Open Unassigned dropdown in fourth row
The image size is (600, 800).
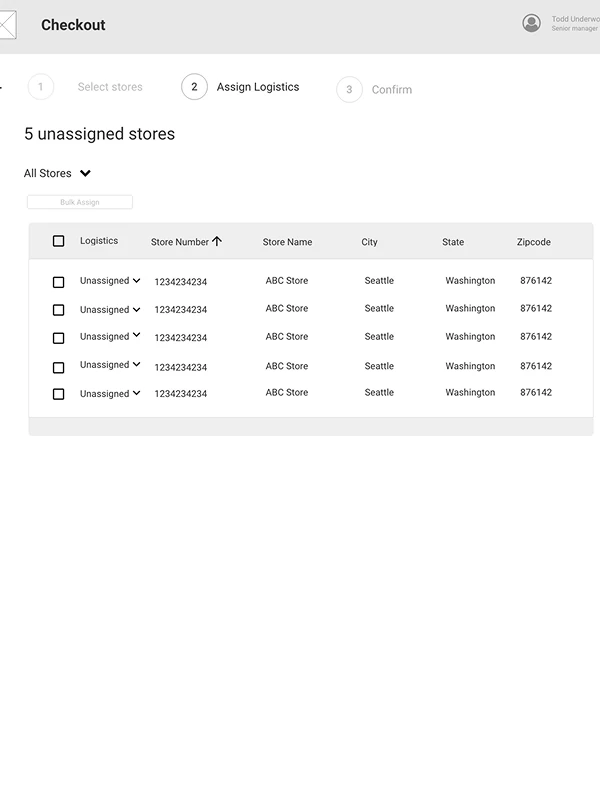[110, 365]
